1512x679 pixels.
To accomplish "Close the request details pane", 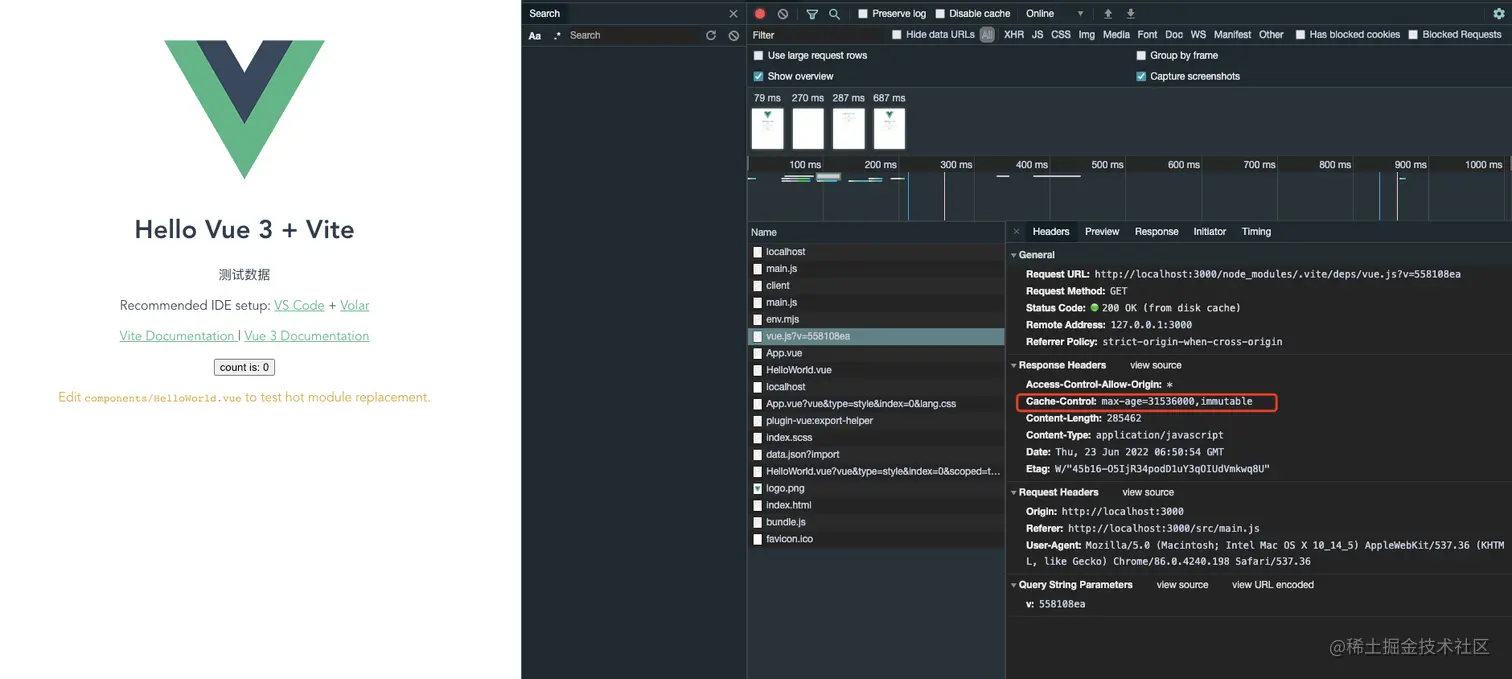I will tap(1016, 231).
